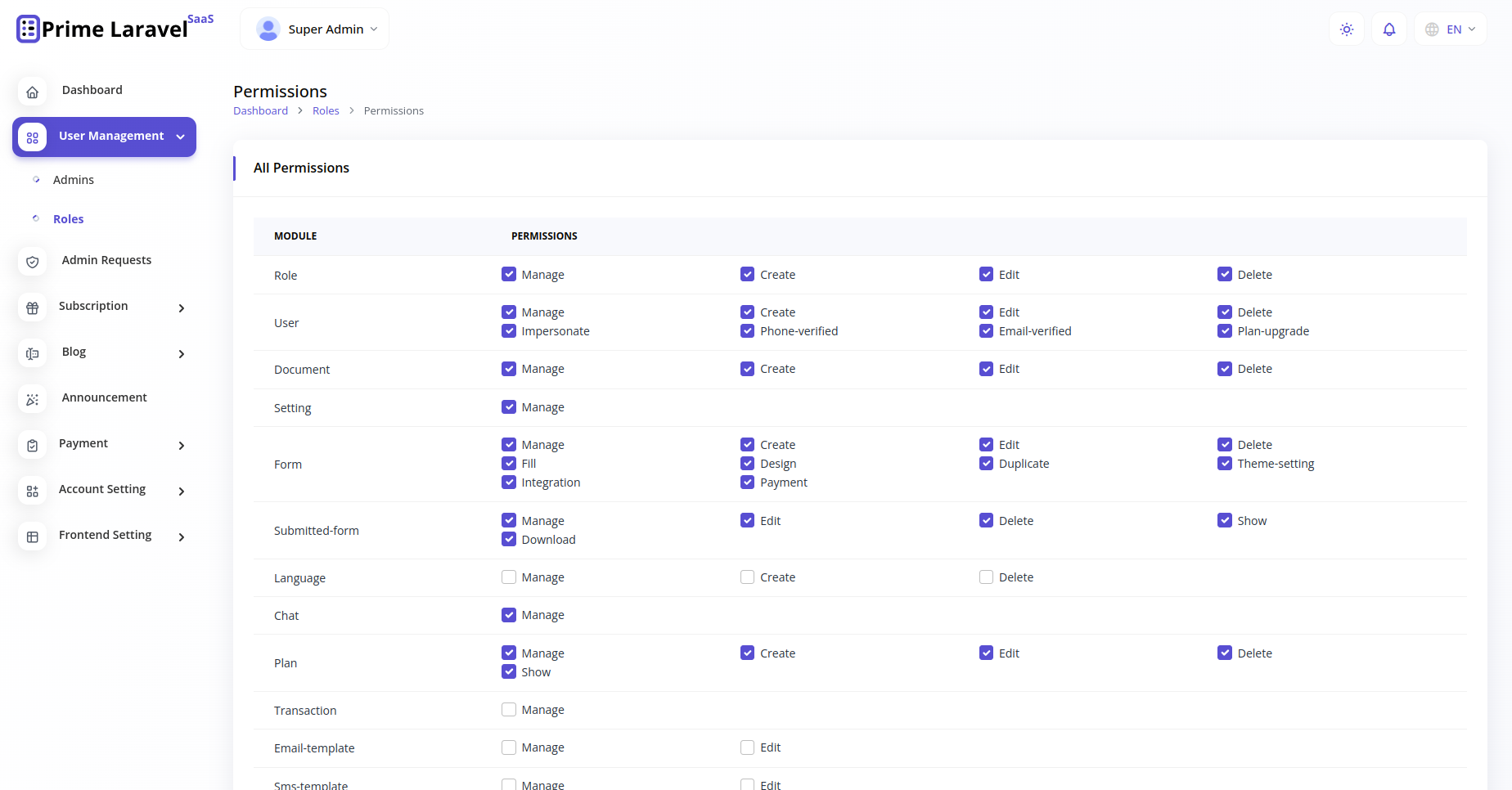Image resolution: width=1512 pixels, height=790 pixels.
Task: Disable the Impersonate permission for User
Action: [x=509, y=330]
